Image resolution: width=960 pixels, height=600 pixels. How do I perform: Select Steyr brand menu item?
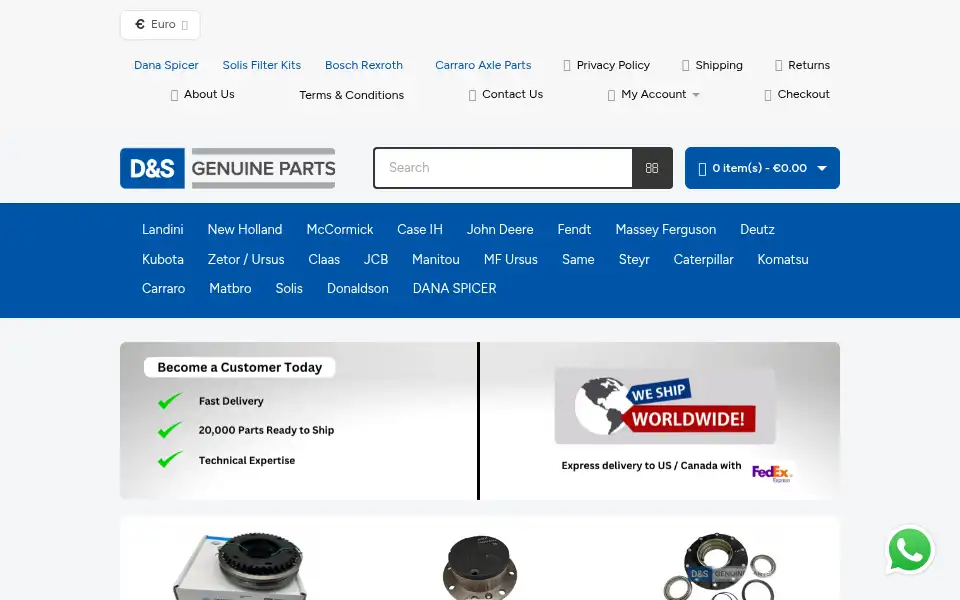point(634,260)
